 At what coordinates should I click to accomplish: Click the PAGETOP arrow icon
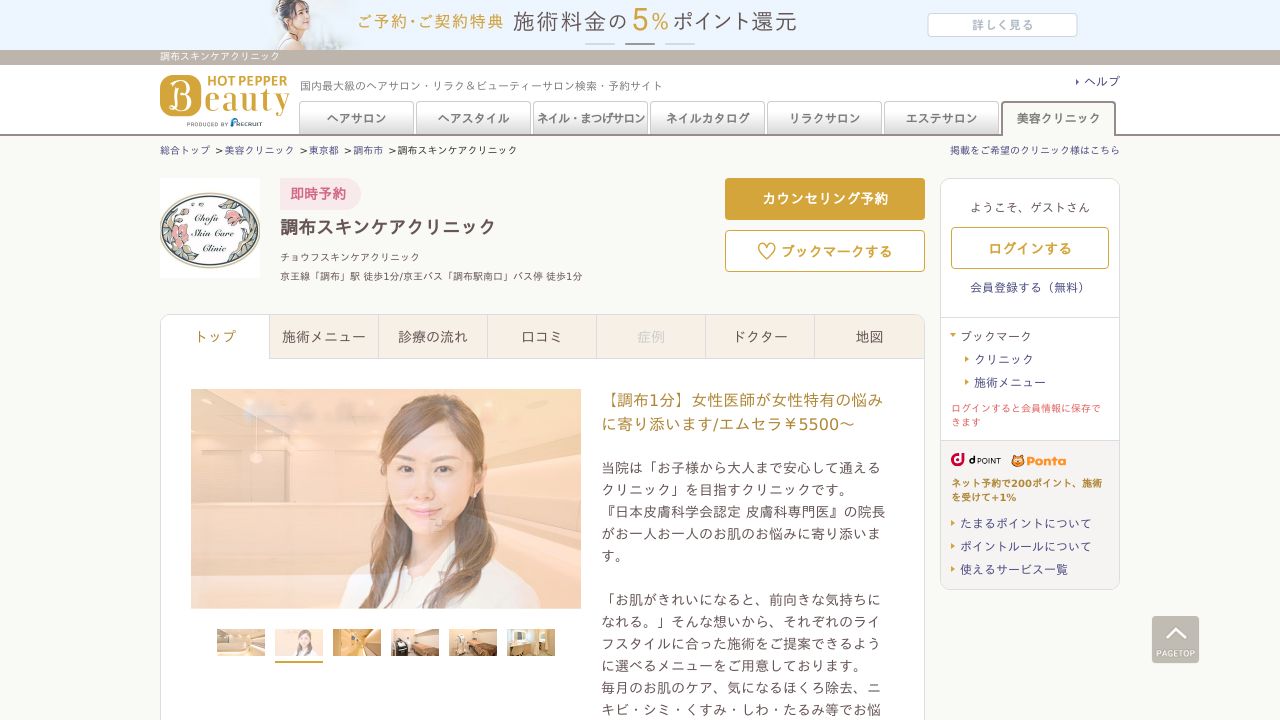click(x=1175, y=639)
